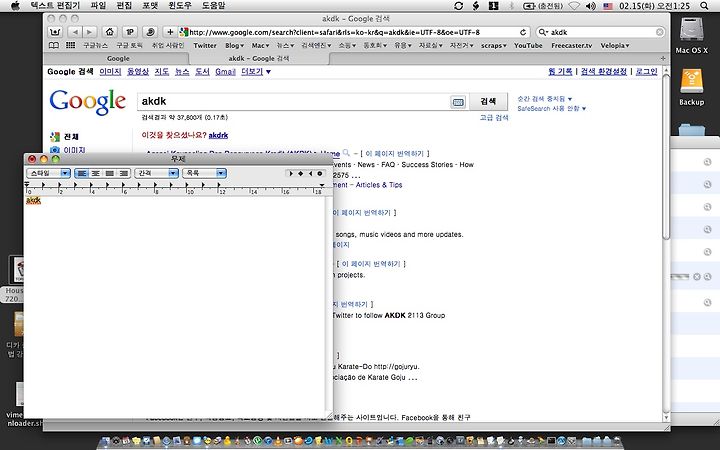Click the Safari vertical scrollbar
Screen dimensions: 720x450
666,156
